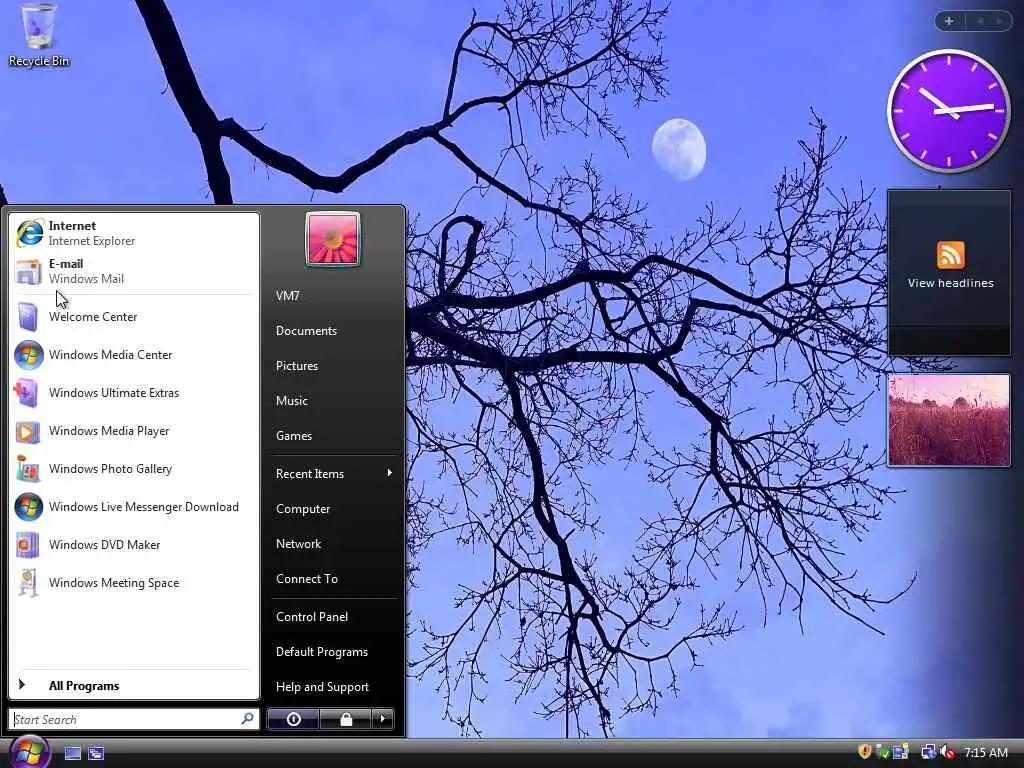Open Windows Live Messenger Download
Viewport: 1024px width, 768px height.
click(x=133, y=507)
